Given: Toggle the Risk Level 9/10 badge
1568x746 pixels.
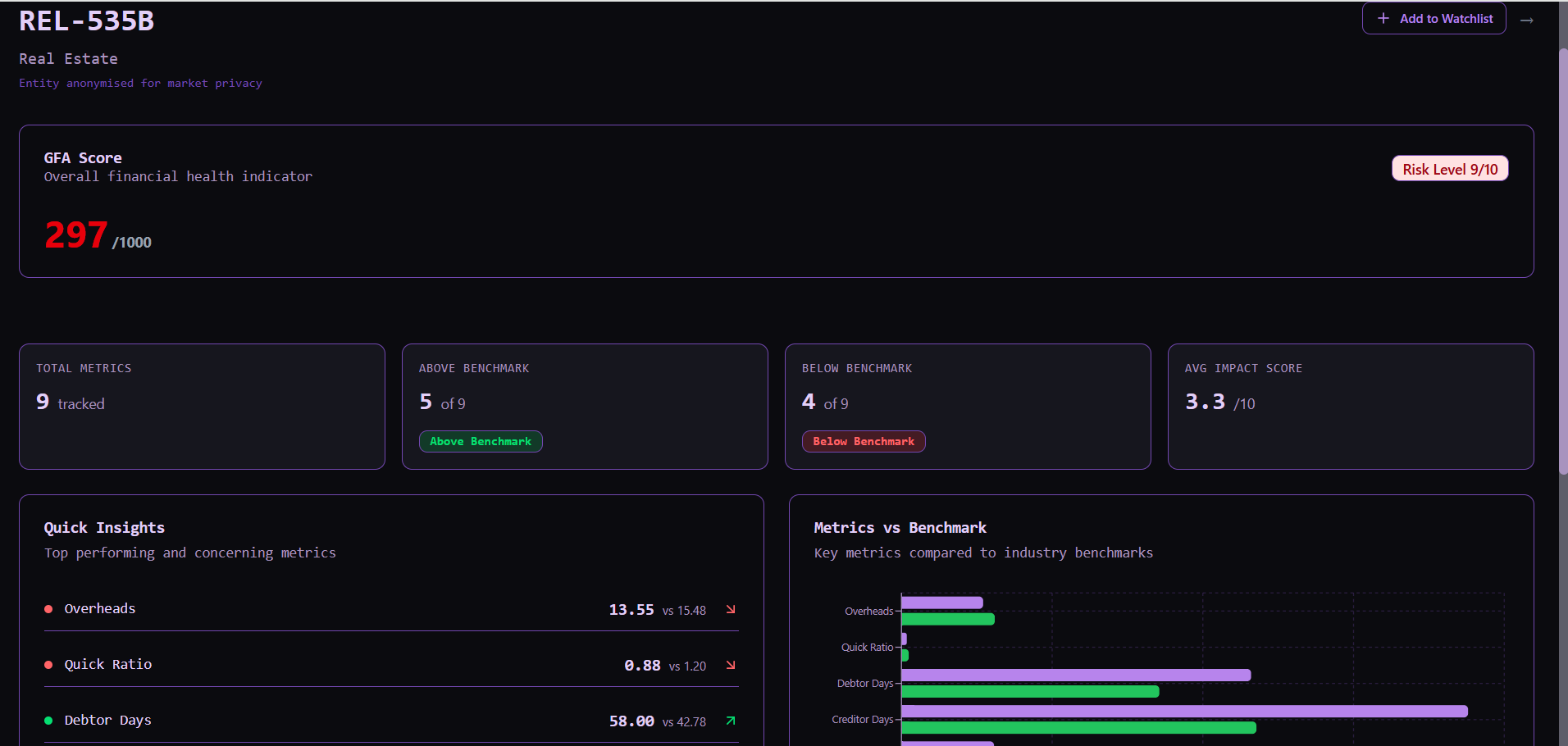Looking at the screenshot, I should pos(1449,168).
